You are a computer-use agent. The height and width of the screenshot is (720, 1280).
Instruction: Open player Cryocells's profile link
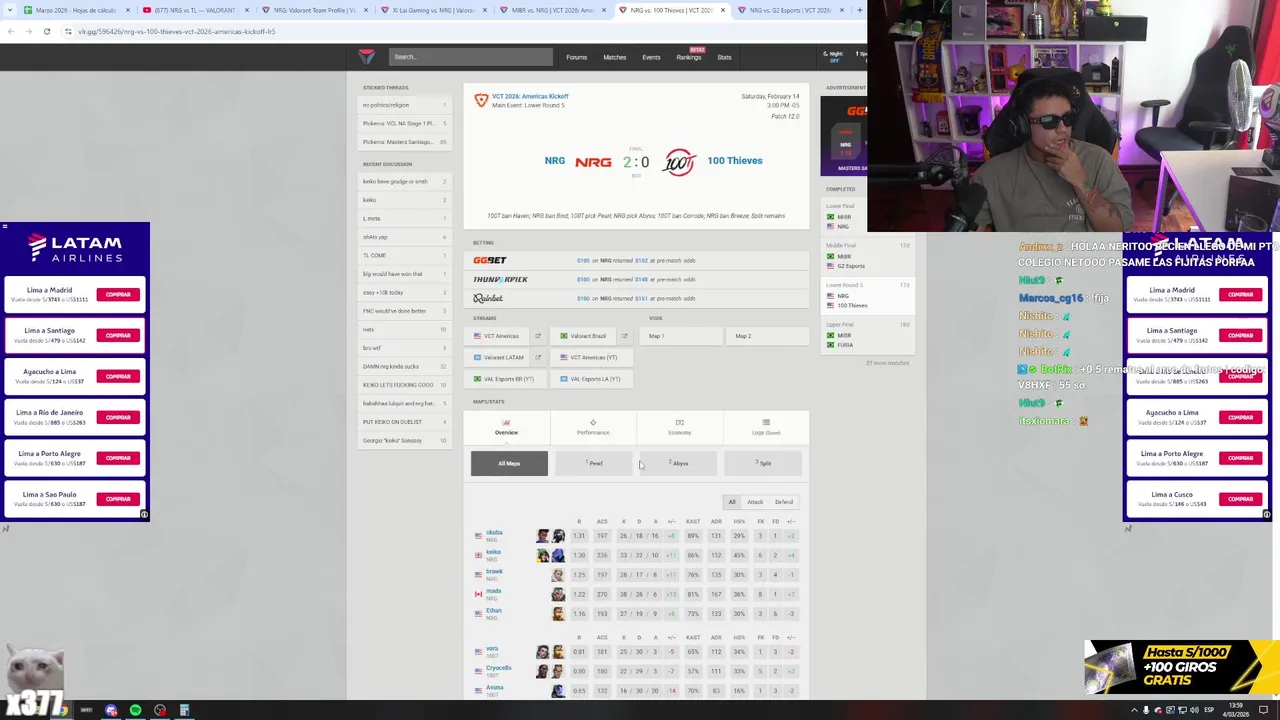click(498, 667)
